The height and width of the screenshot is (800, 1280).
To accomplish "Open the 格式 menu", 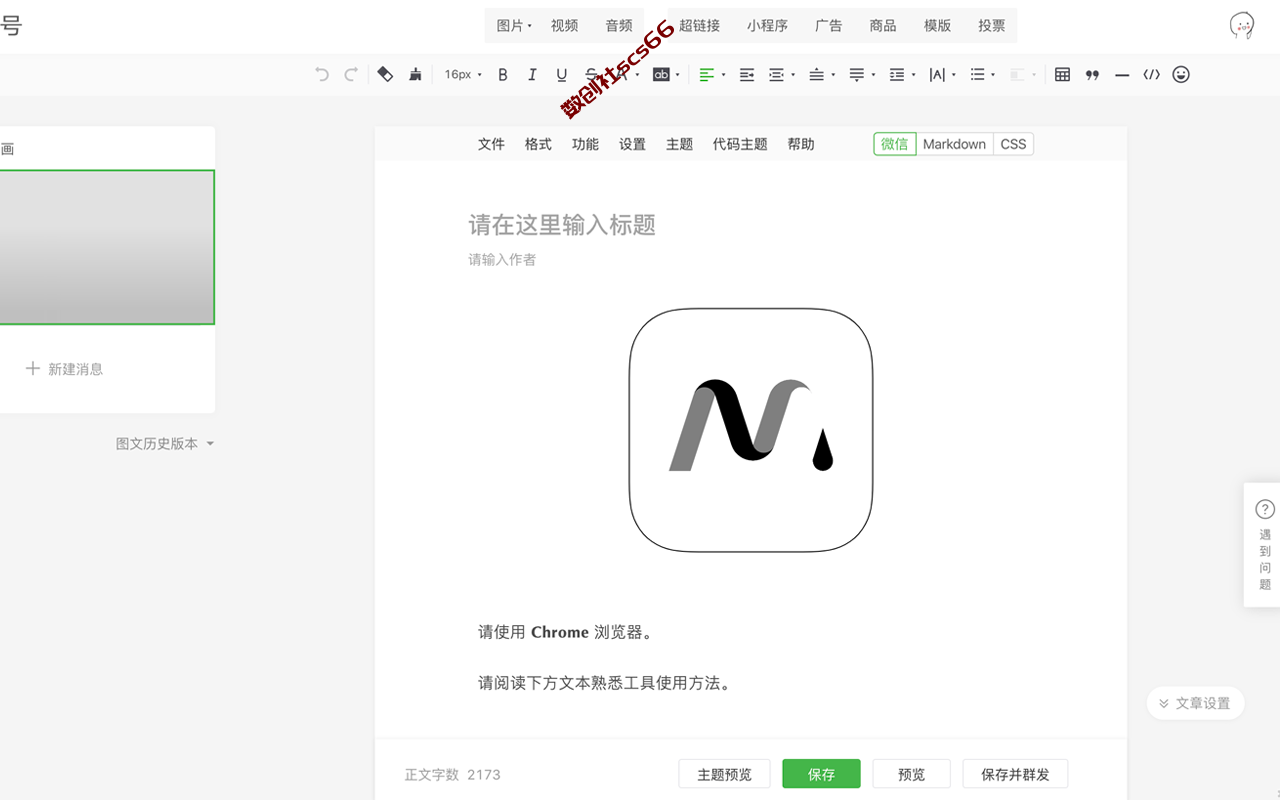I will [x=538, y=144].
